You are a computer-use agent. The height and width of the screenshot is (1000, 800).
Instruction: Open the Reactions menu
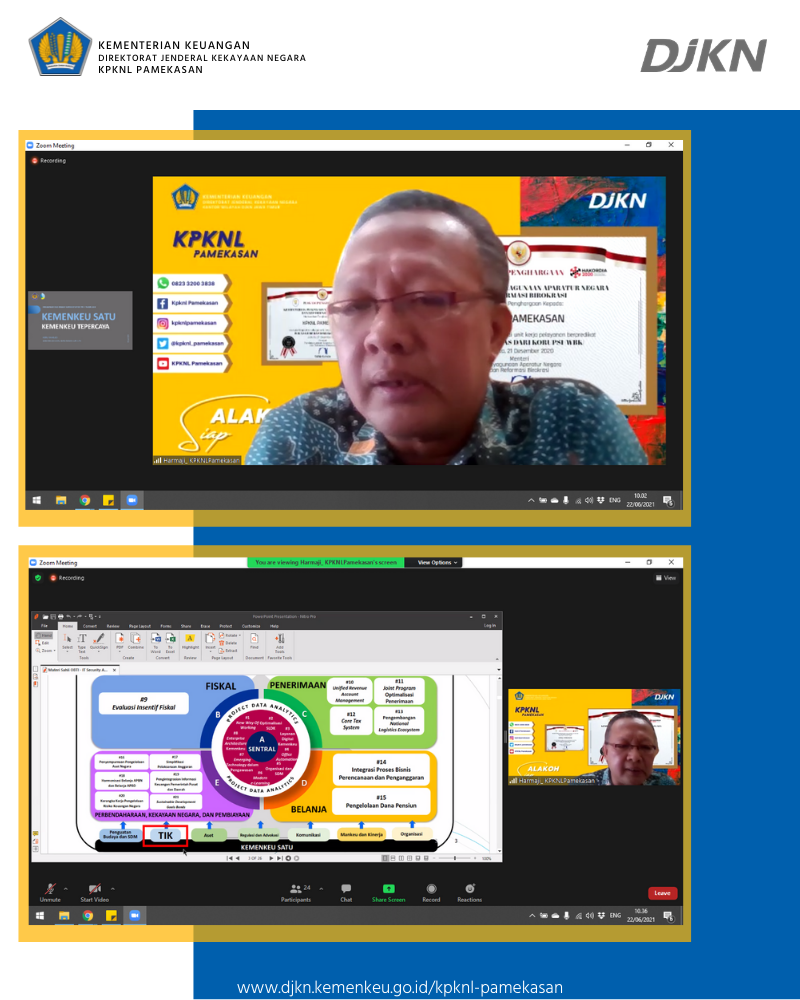point(470,889)
